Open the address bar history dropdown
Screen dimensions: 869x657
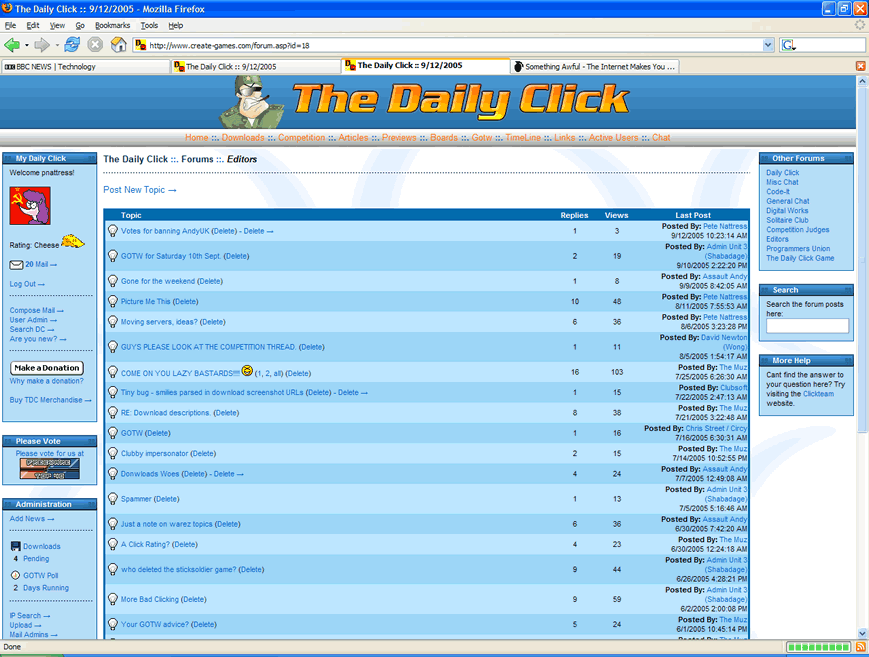pos(768,45)
